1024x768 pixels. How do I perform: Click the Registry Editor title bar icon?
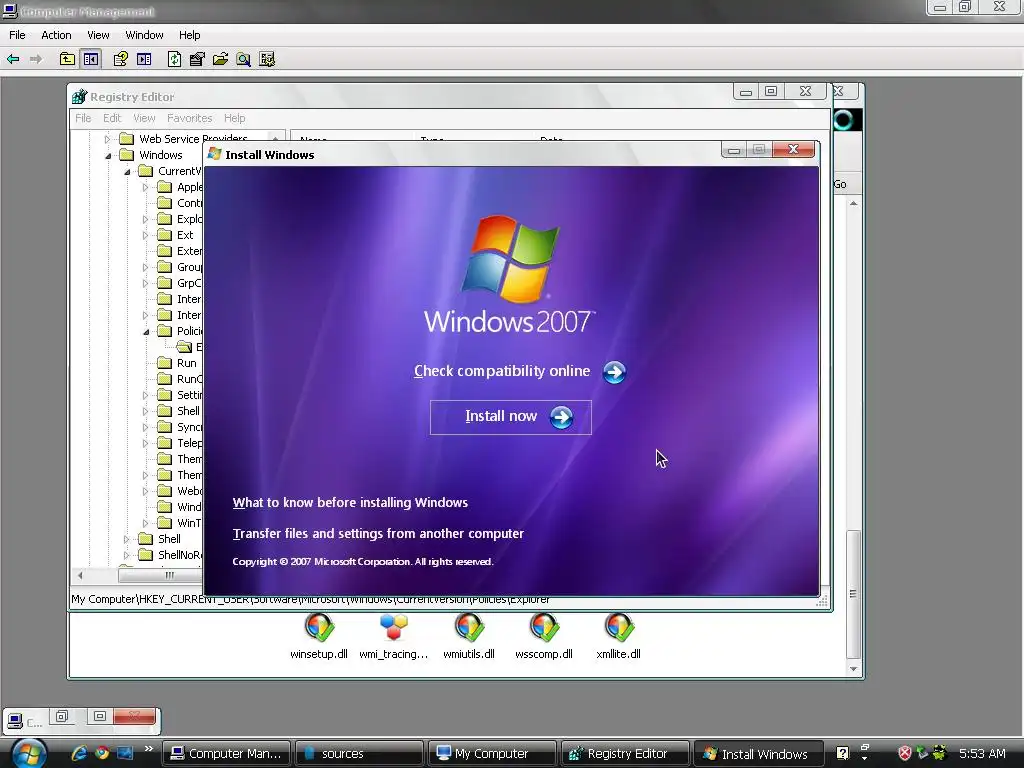click(x=79, y=97)
